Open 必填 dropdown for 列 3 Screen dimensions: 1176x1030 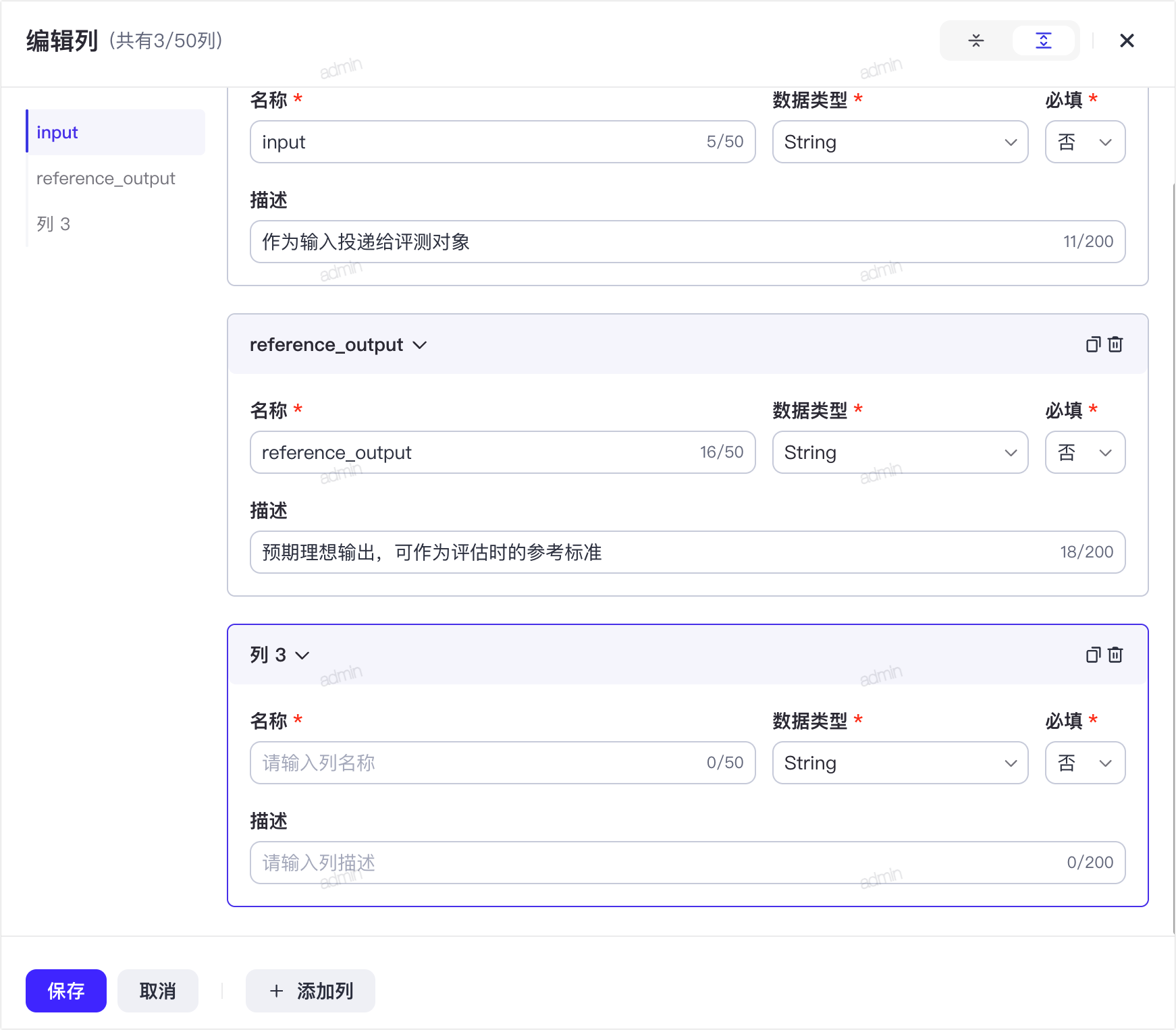click(x=1085, y=763)
